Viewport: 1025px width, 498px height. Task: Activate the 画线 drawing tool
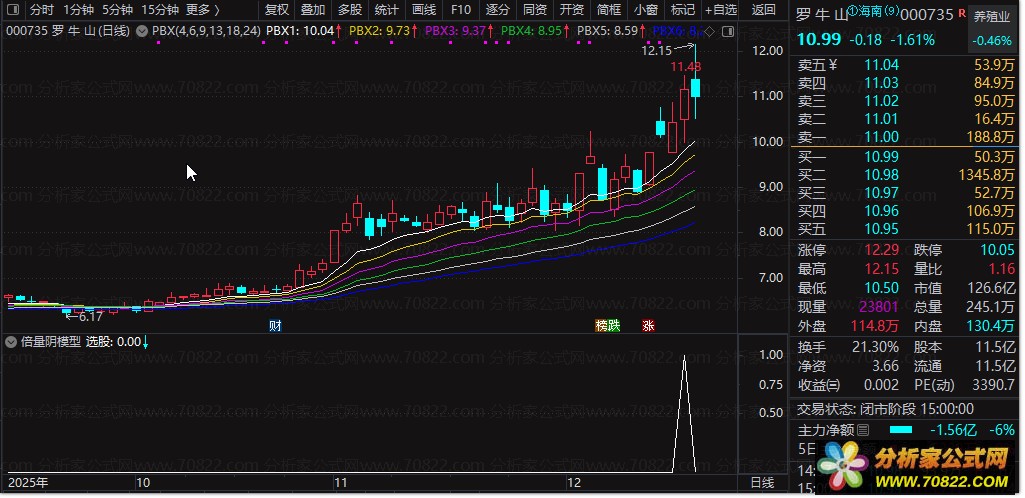pyautogui.click(x=424, y=10)
